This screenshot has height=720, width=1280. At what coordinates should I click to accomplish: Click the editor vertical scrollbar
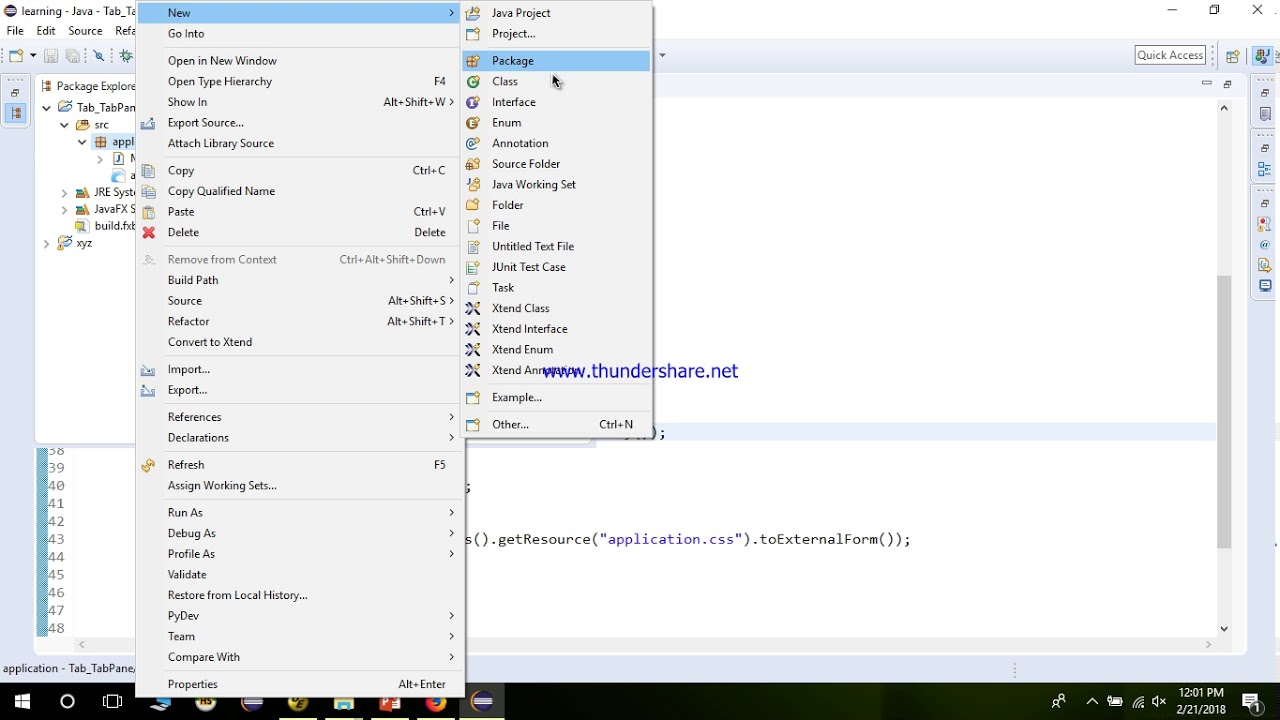1224,411
